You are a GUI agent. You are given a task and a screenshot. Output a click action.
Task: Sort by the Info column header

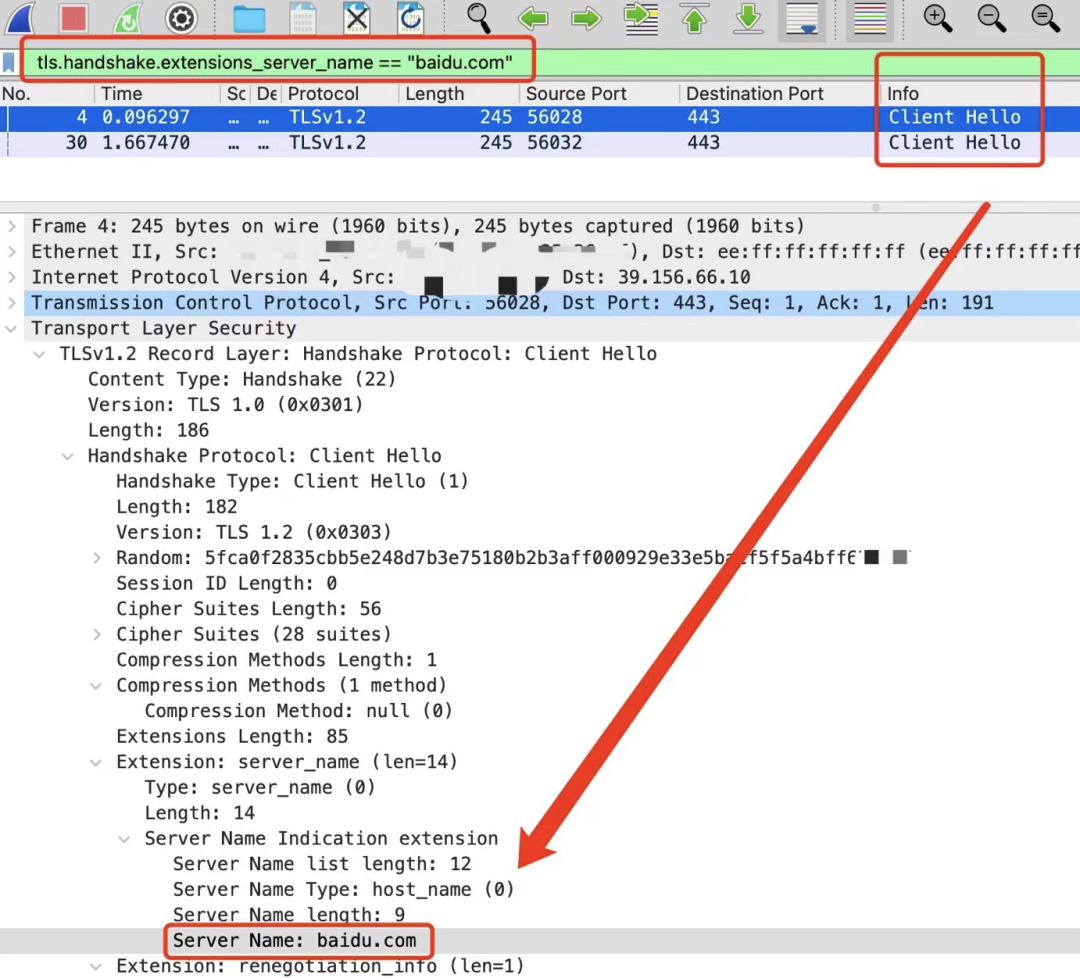coord(979,94)
